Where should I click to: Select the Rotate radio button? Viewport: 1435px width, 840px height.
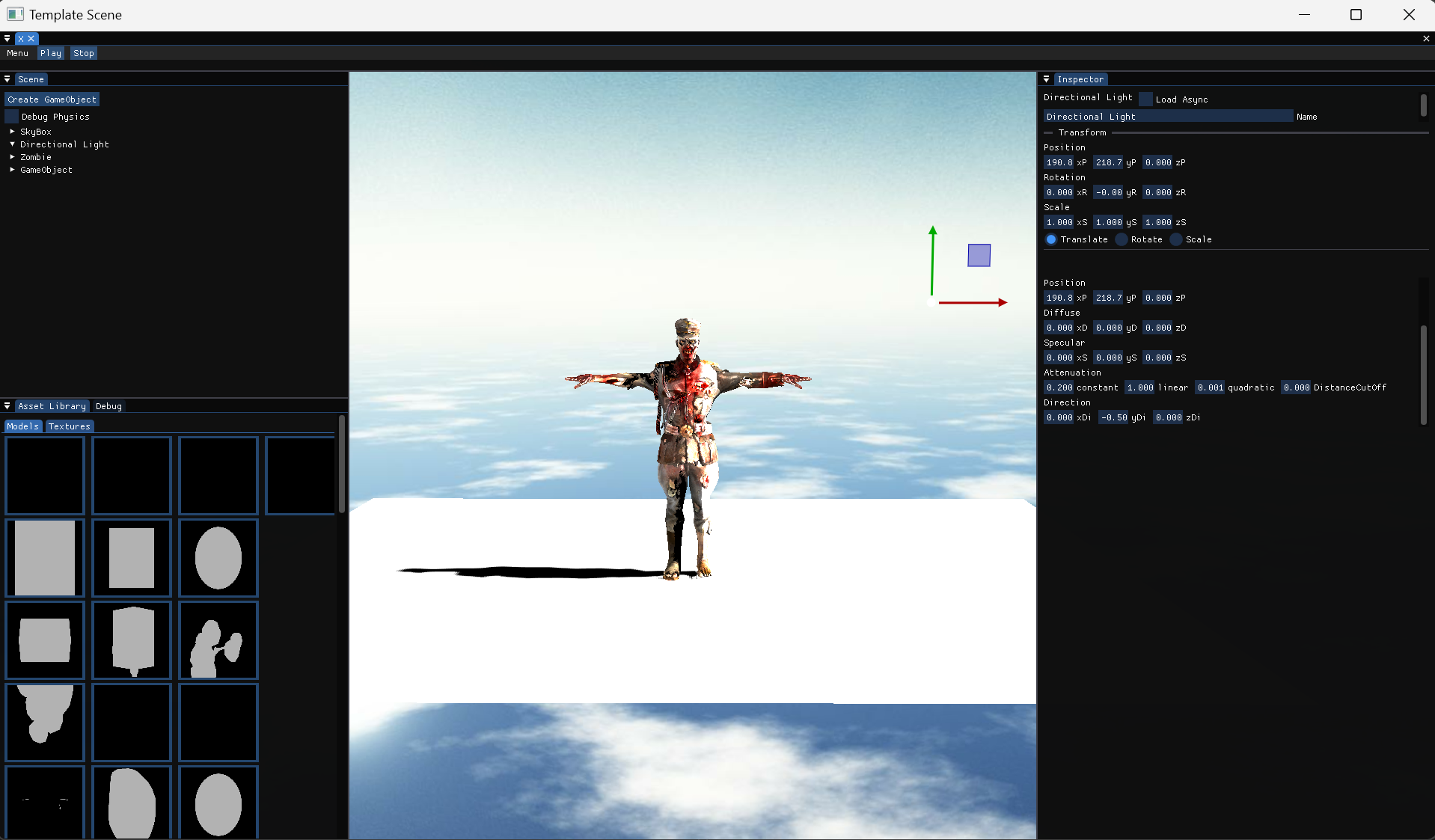(1122, 239)
